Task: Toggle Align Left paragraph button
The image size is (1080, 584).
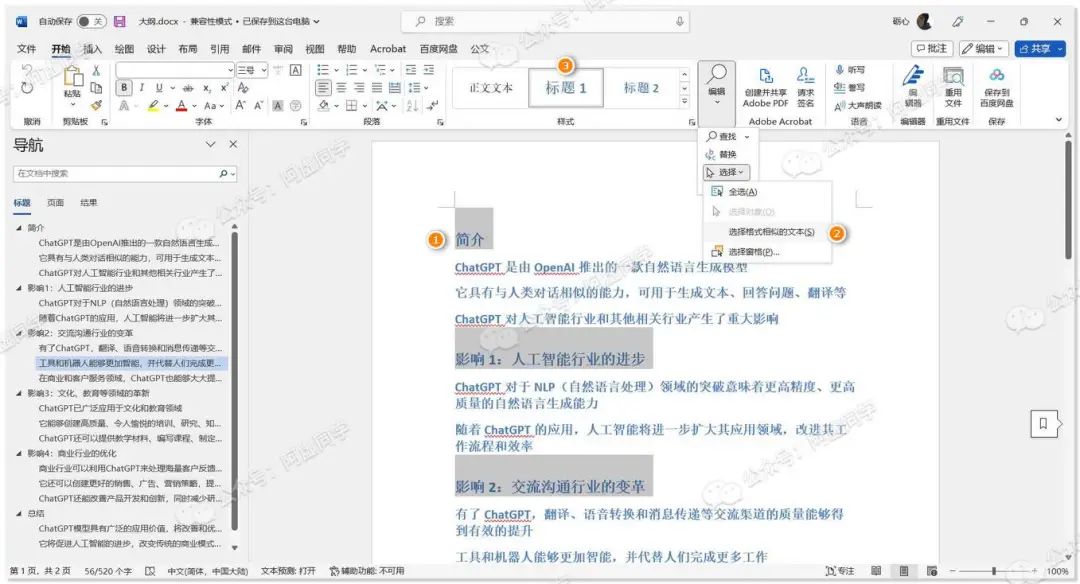Action: [x=323, y=88]
